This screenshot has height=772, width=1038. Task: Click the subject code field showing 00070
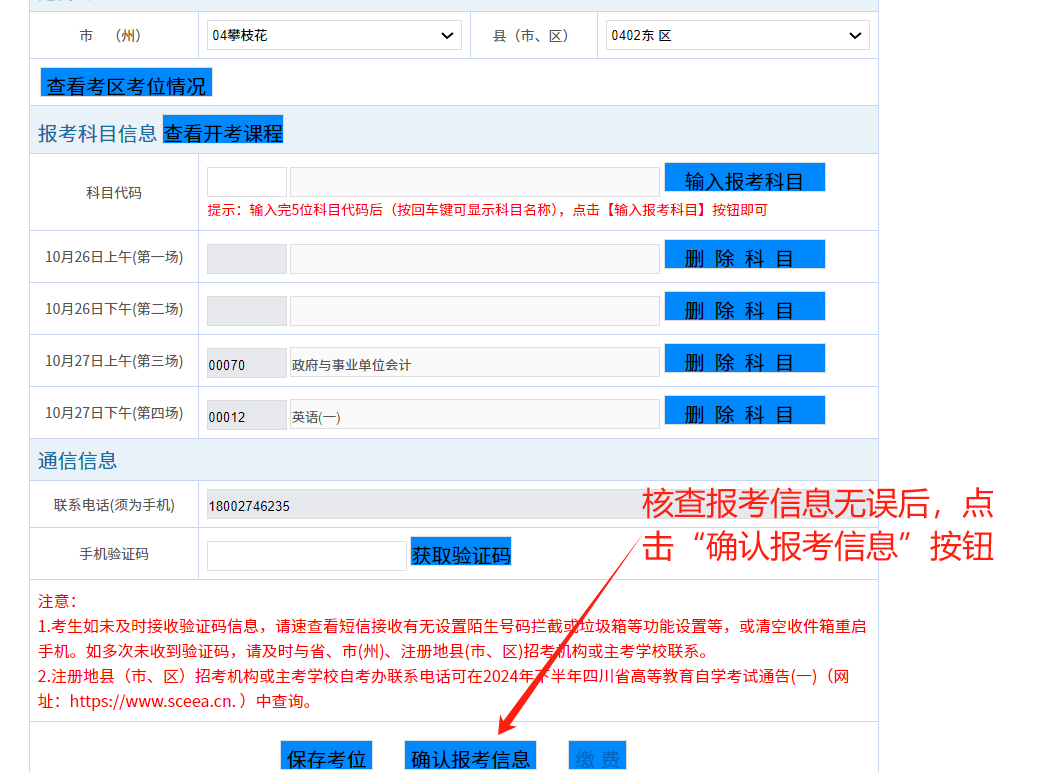click(246, 364)
